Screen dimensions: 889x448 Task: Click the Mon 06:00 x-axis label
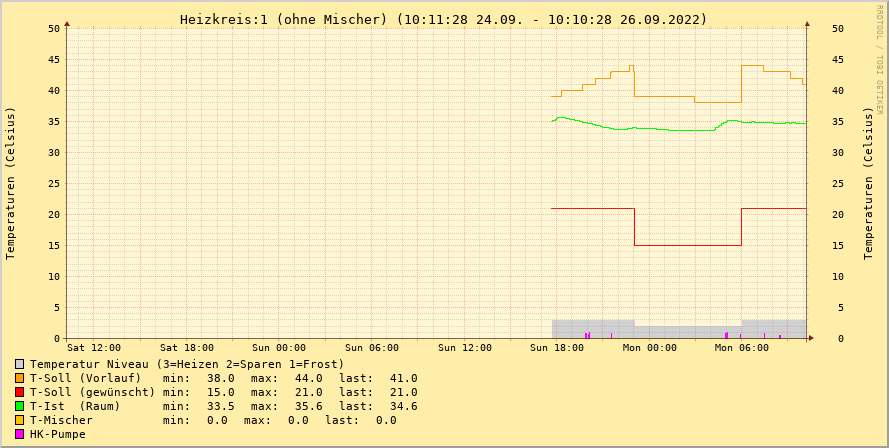click(742, 348)
